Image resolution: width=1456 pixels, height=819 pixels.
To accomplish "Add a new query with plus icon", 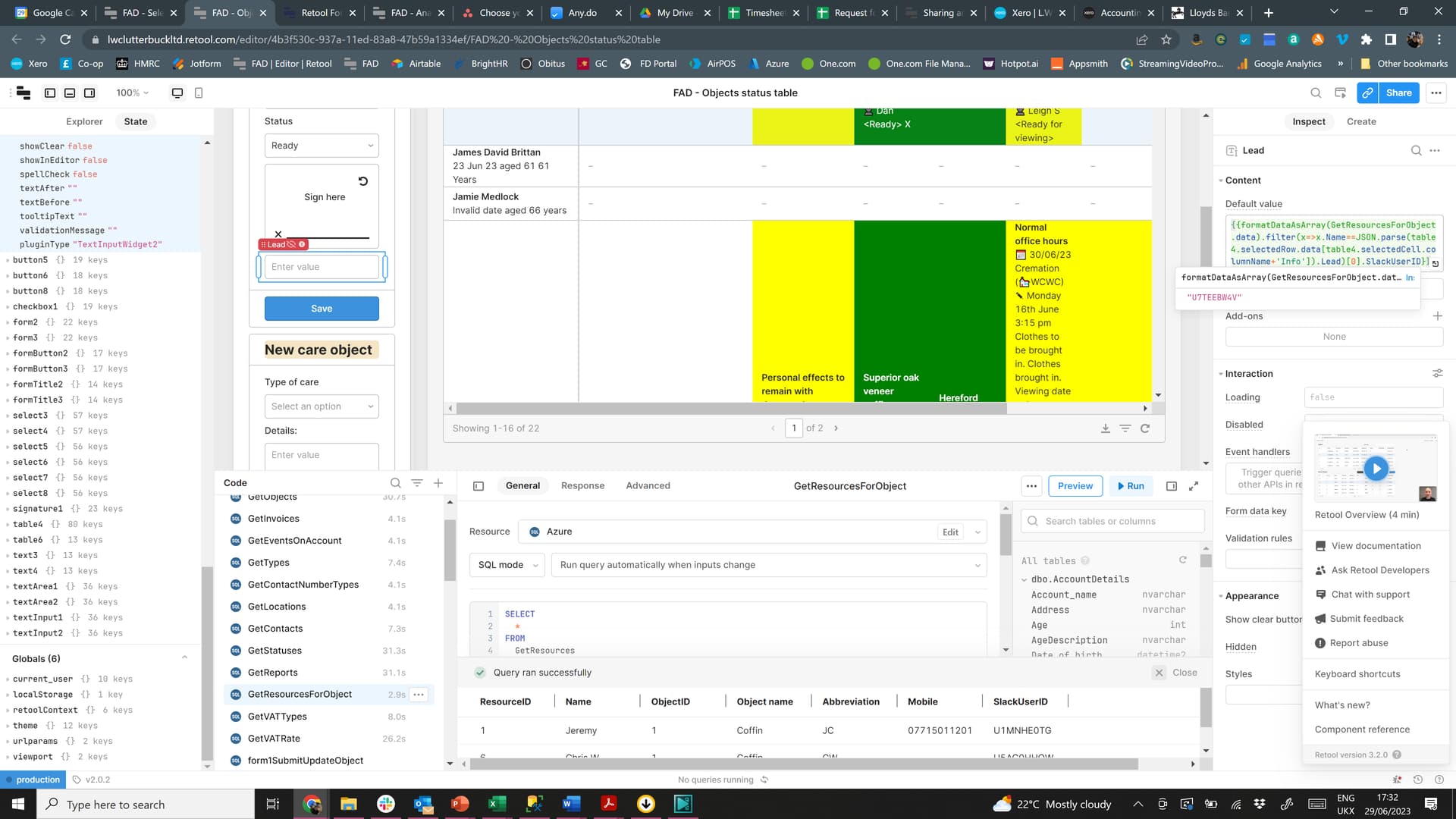I will (438, 483).
